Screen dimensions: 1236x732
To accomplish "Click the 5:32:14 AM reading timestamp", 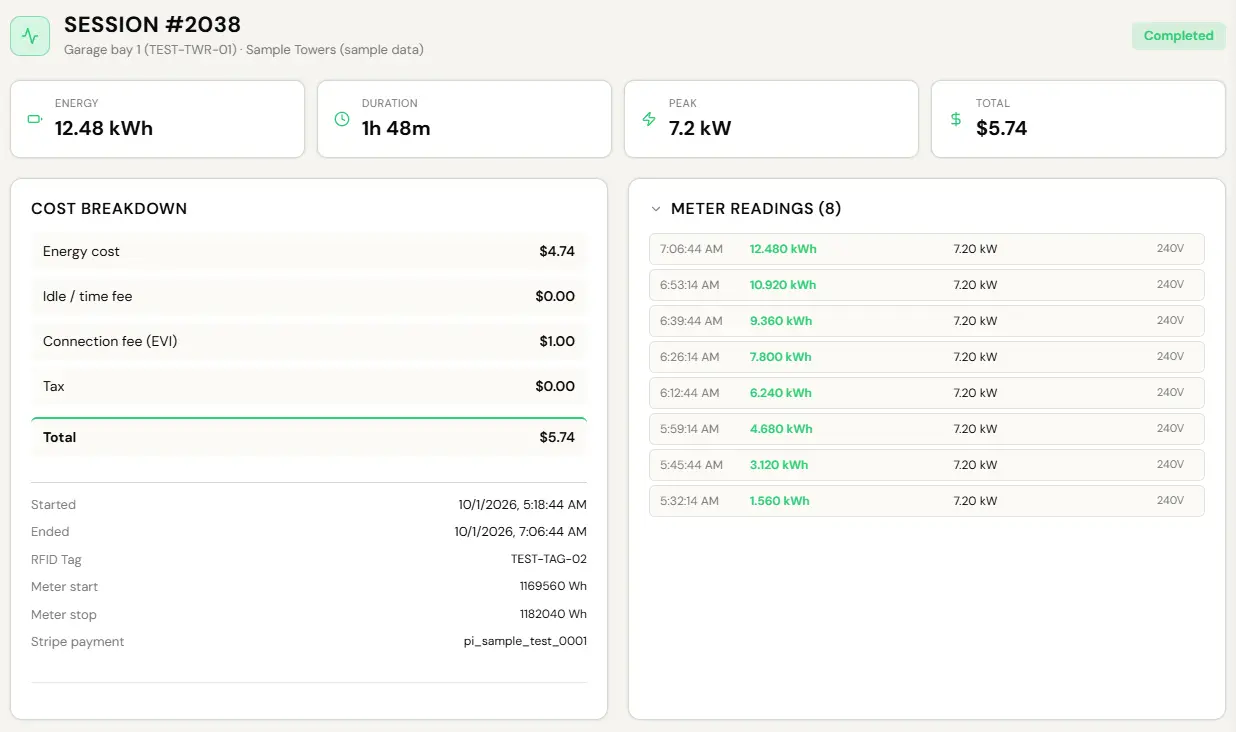I will click(689, 501).
